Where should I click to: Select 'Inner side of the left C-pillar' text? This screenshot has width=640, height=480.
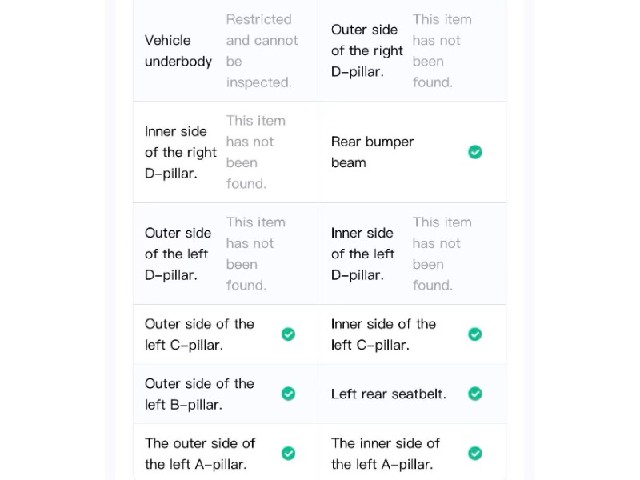click(x=383, y=334)
